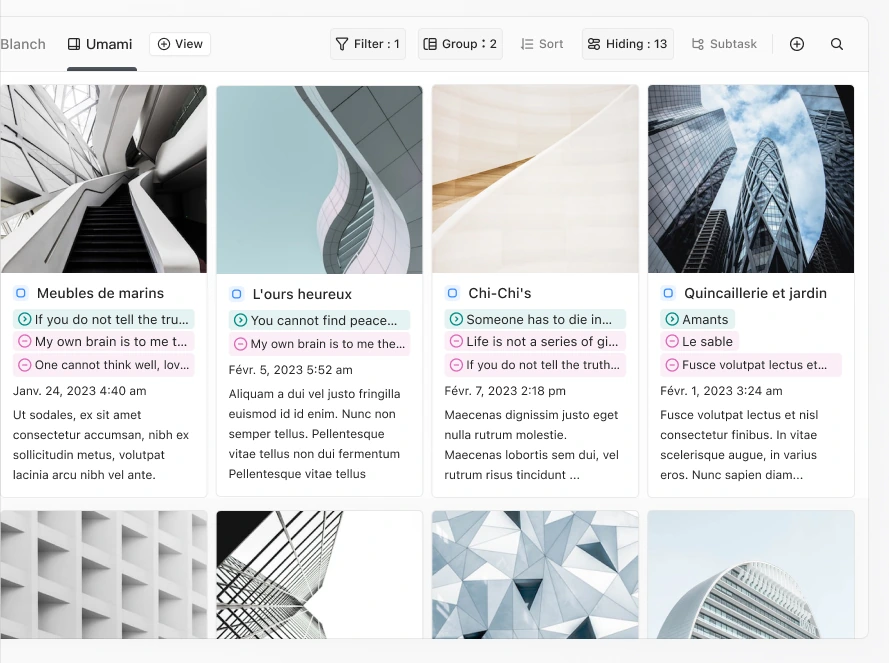Click the subtask branch icon
The image size is (889, 663).
click(698, 44)
